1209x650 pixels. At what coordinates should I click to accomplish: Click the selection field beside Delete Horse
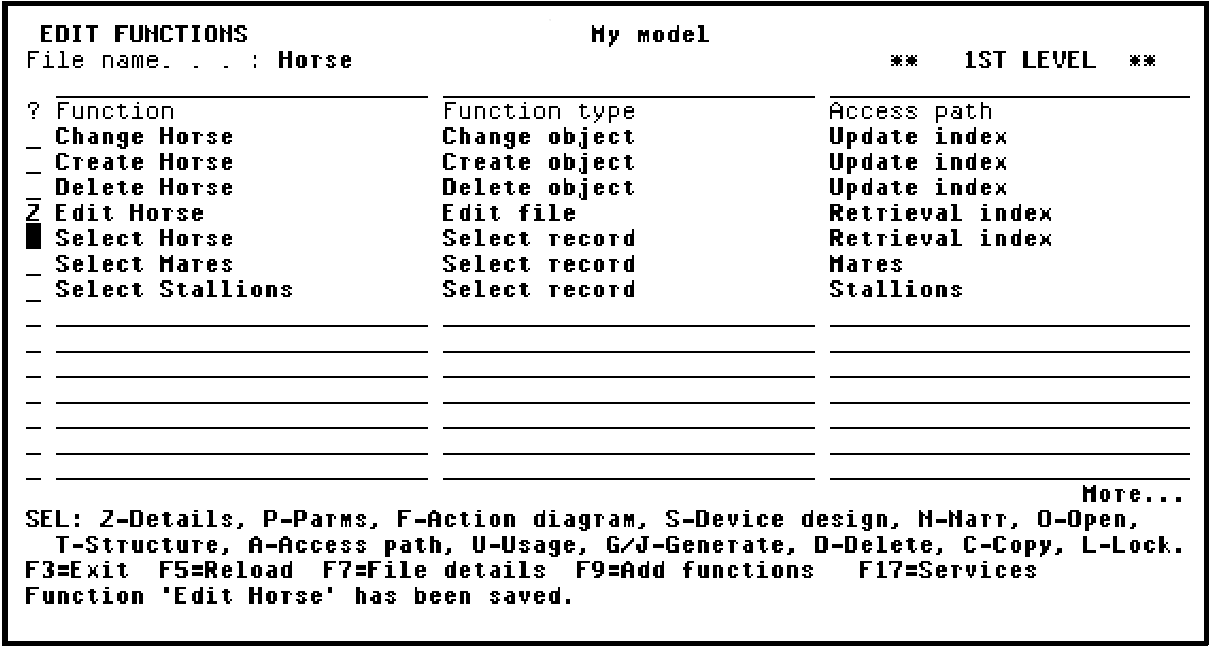[x=35, y=188]
